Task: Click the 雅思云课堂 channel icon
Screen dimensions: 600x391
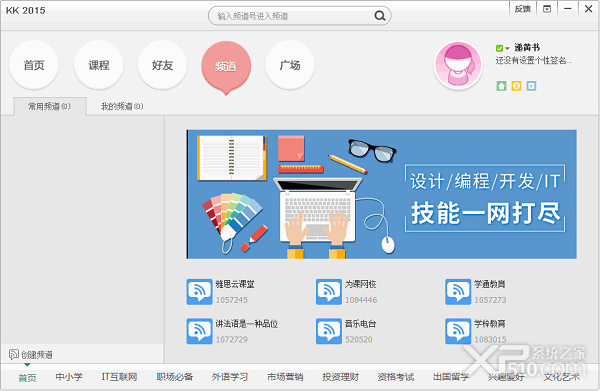Action: (x=199, y=292)
